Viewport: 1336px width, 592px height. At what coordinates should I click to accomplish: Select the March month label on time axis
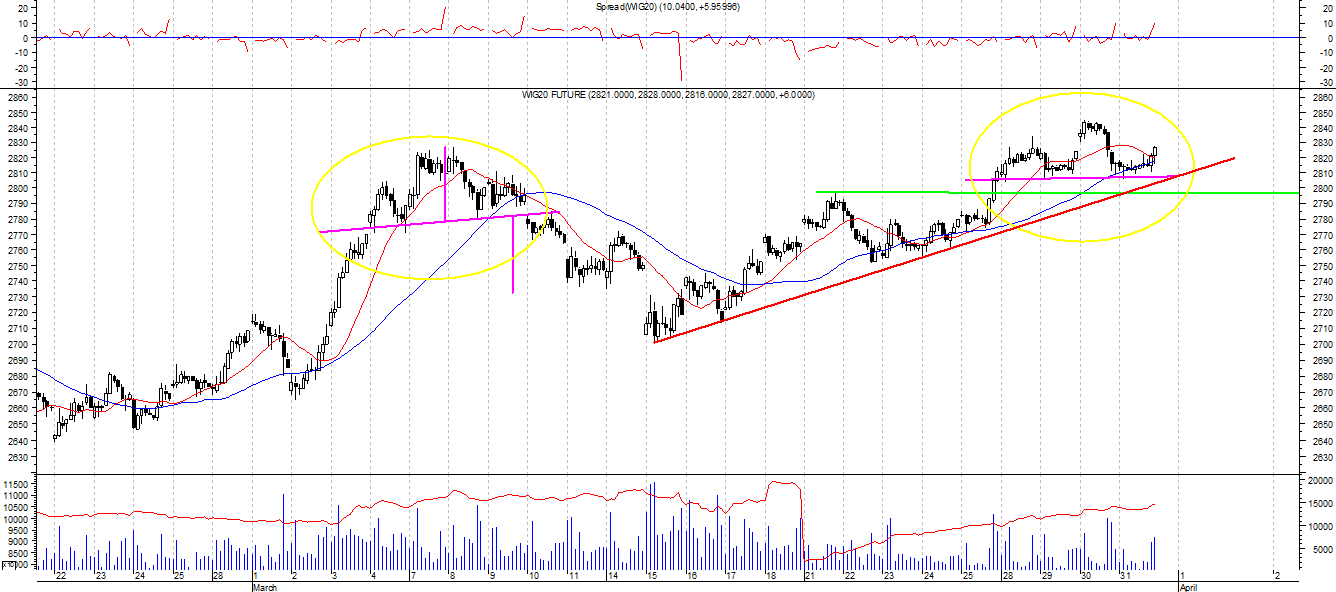click(265, 587)
